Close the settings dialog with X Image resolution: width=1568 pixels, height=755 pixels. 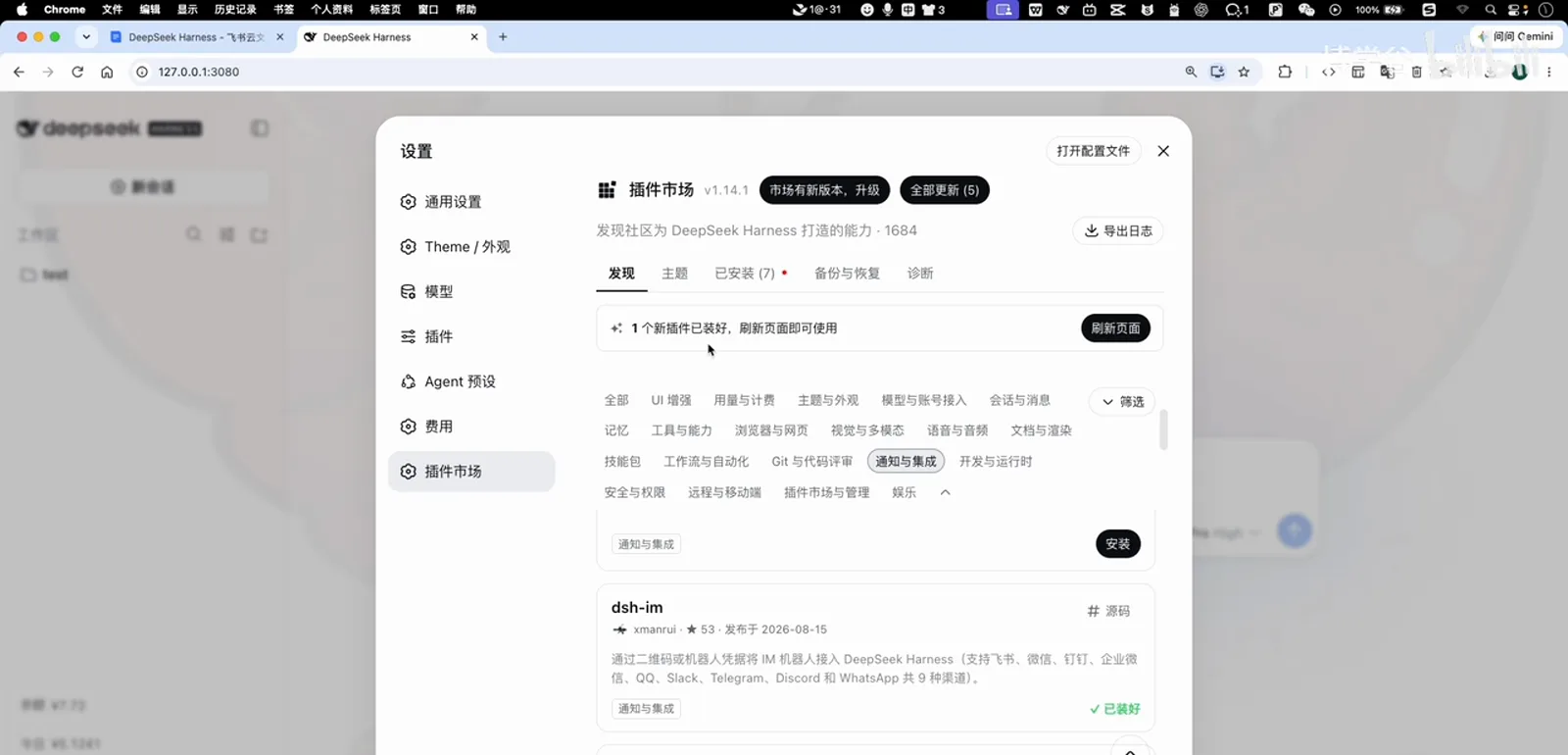pyautogui.click(x=1163, y=151)
